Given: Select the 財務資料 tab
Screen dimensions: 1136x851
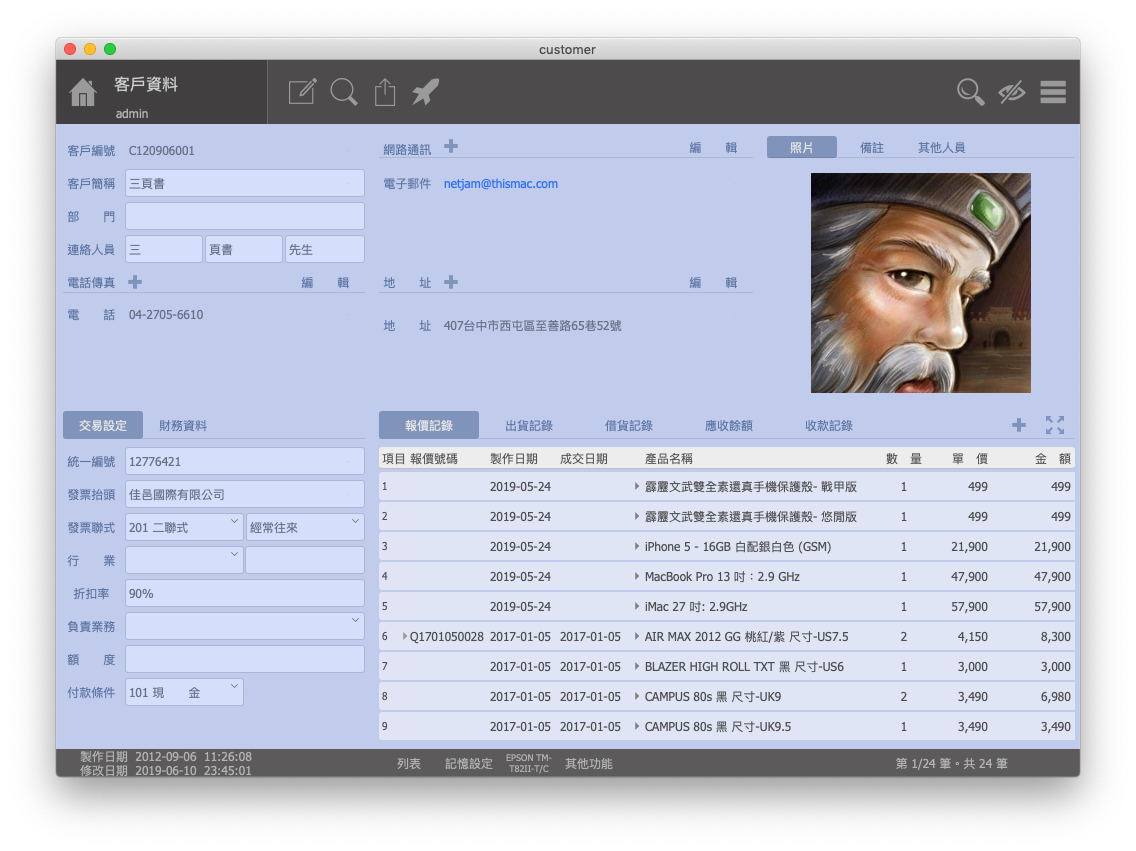Looking at the screenshot, I should (183, 425).
